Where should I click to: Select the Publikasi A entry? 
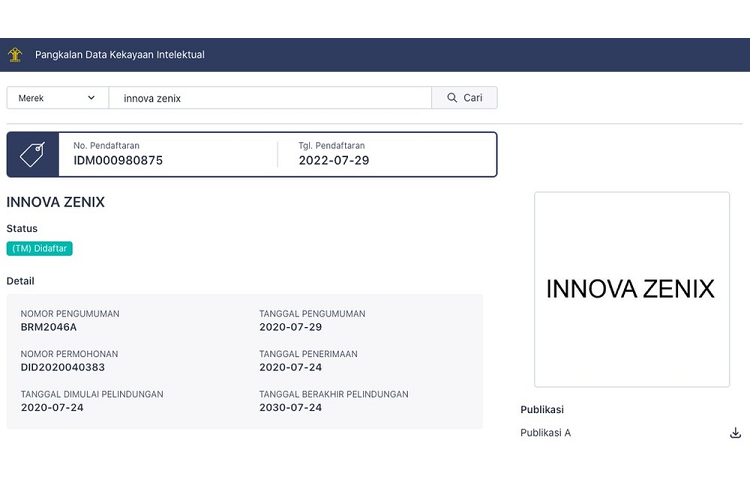click(545, 433)
